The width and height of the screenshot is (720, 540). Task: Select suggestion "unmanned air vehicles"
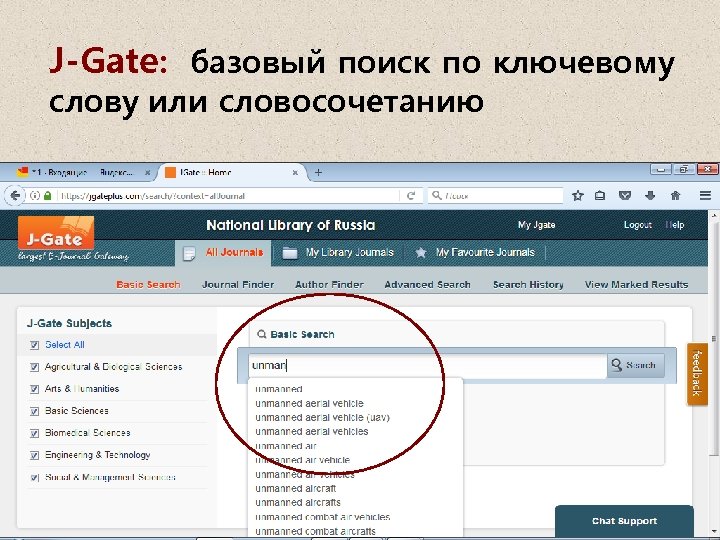click(304, 474)
